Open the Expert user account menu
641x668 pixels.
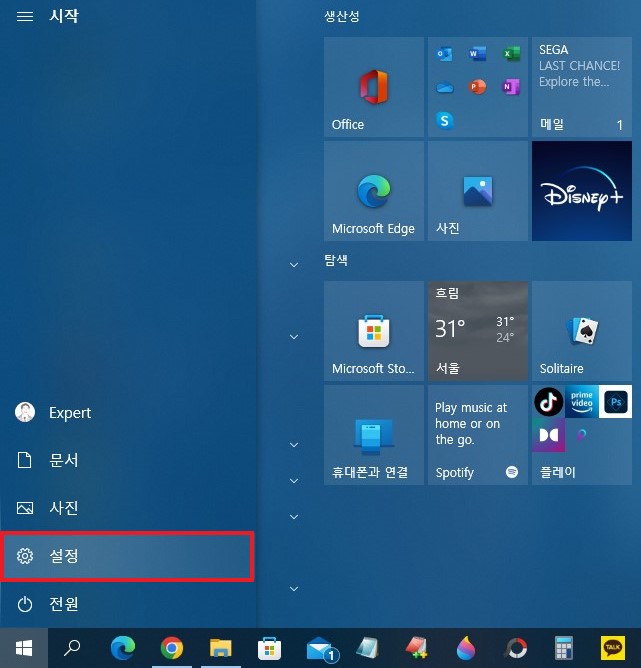coord(128,412)
